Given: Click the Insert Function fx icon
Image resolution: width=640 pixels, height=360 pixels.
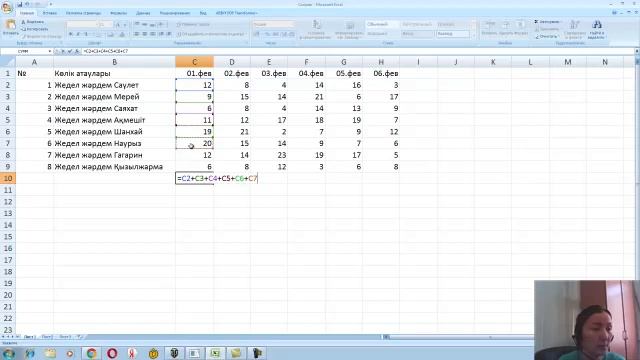Looking at the screenshot, I should coord(77,51).
